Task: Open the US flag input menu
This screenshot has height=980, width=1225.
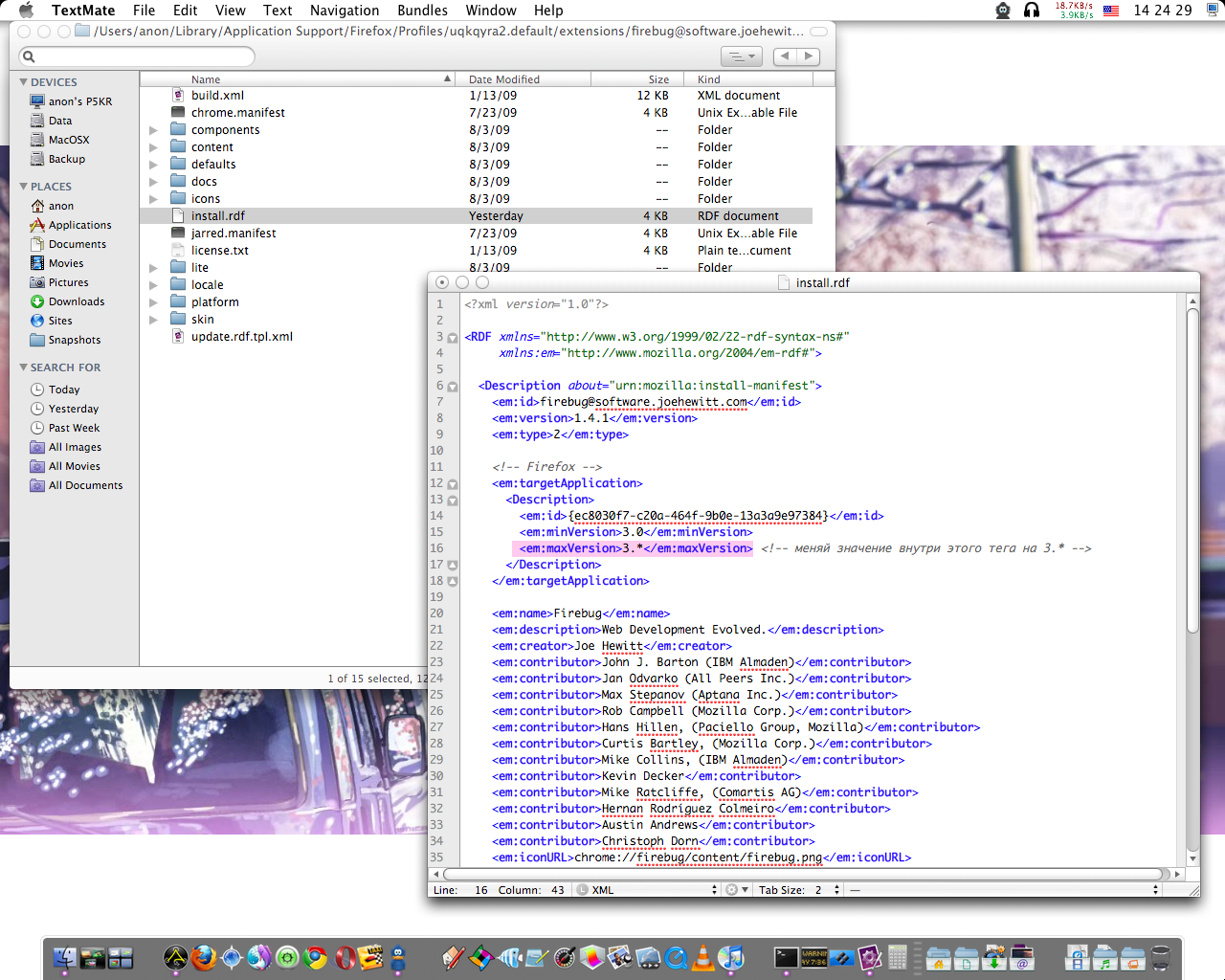Action: point(1111,11)
